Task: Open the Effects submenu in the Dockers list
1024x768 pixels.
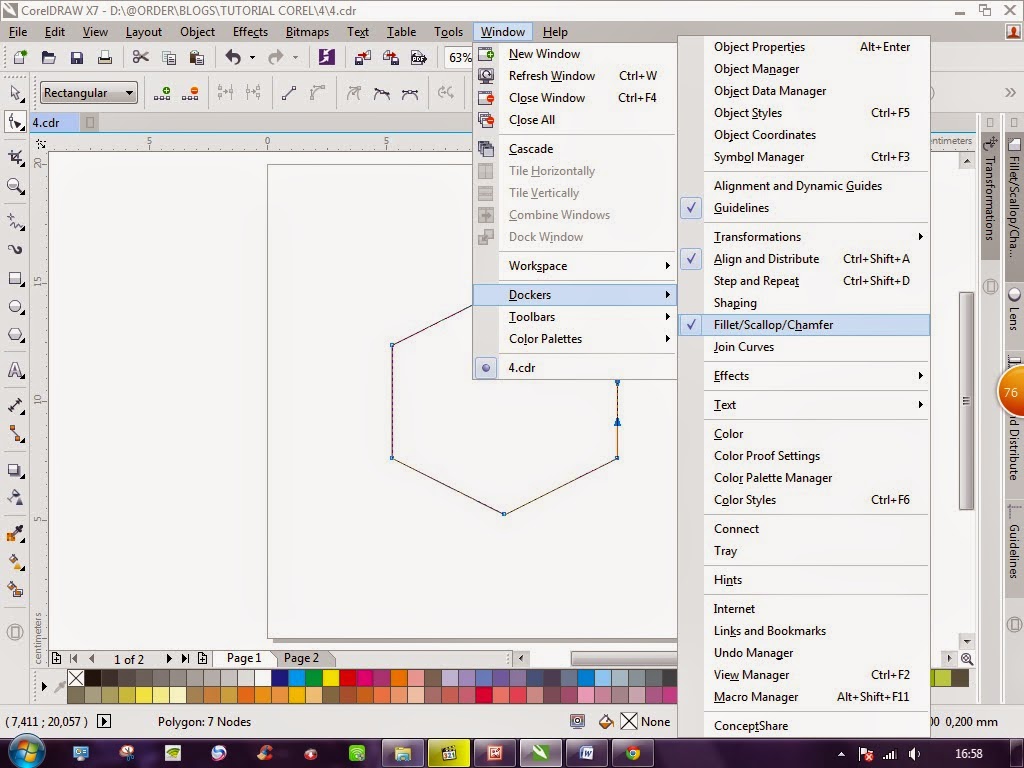Action: (x=731, y=376)
